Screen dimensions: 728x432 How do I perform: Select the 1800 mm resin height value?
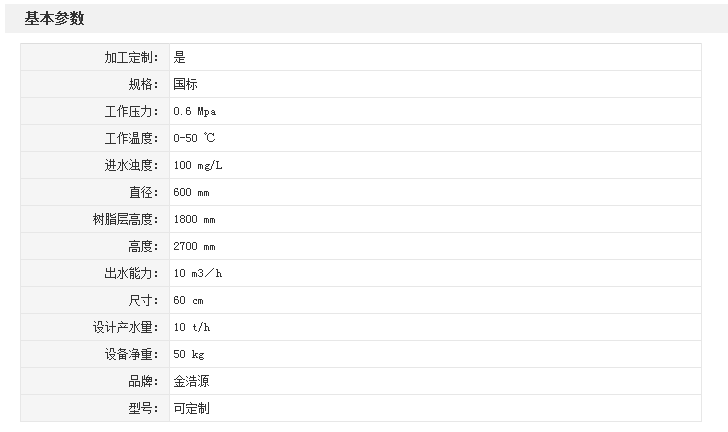194,219
